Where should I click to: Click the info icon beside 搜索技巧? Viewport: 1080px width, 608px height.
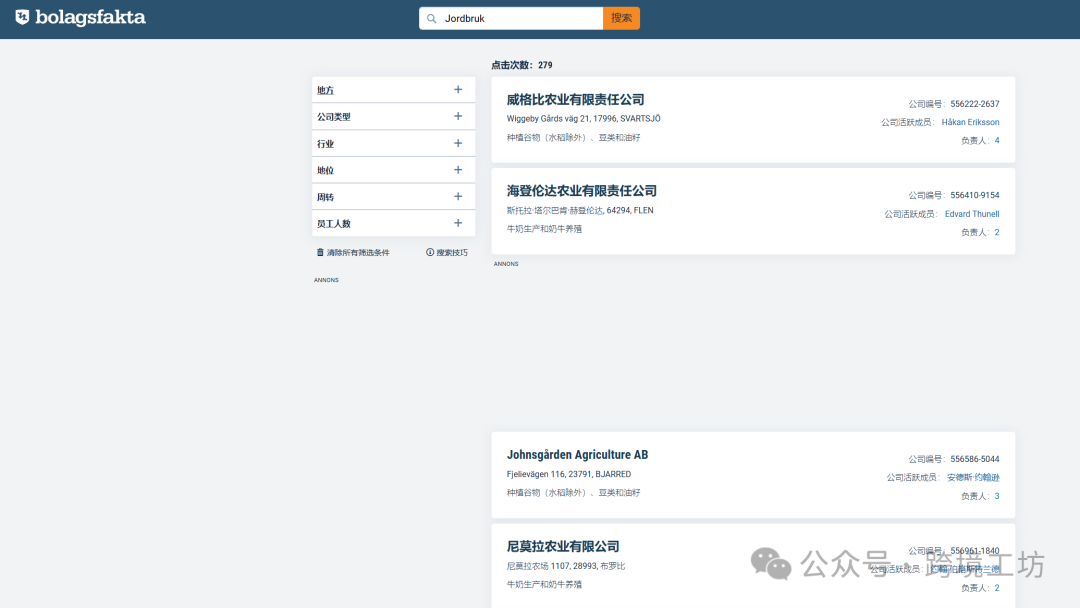pos(430,253)
